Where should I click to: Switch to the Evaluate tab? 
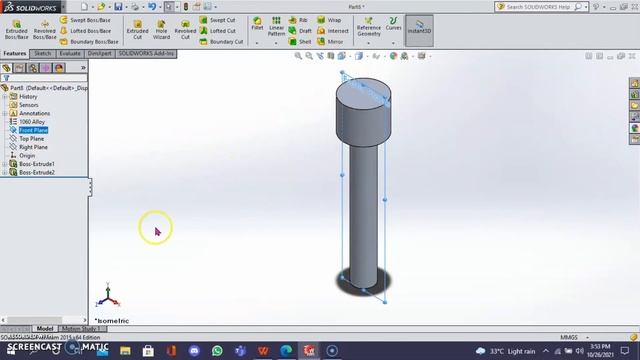pos(70,53)
